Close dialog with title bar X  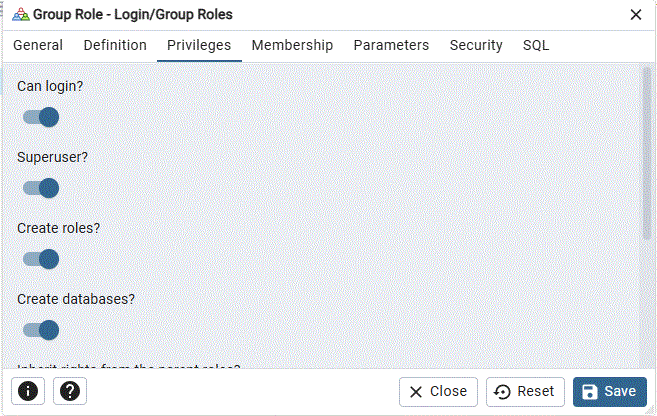tap(635, 15)
